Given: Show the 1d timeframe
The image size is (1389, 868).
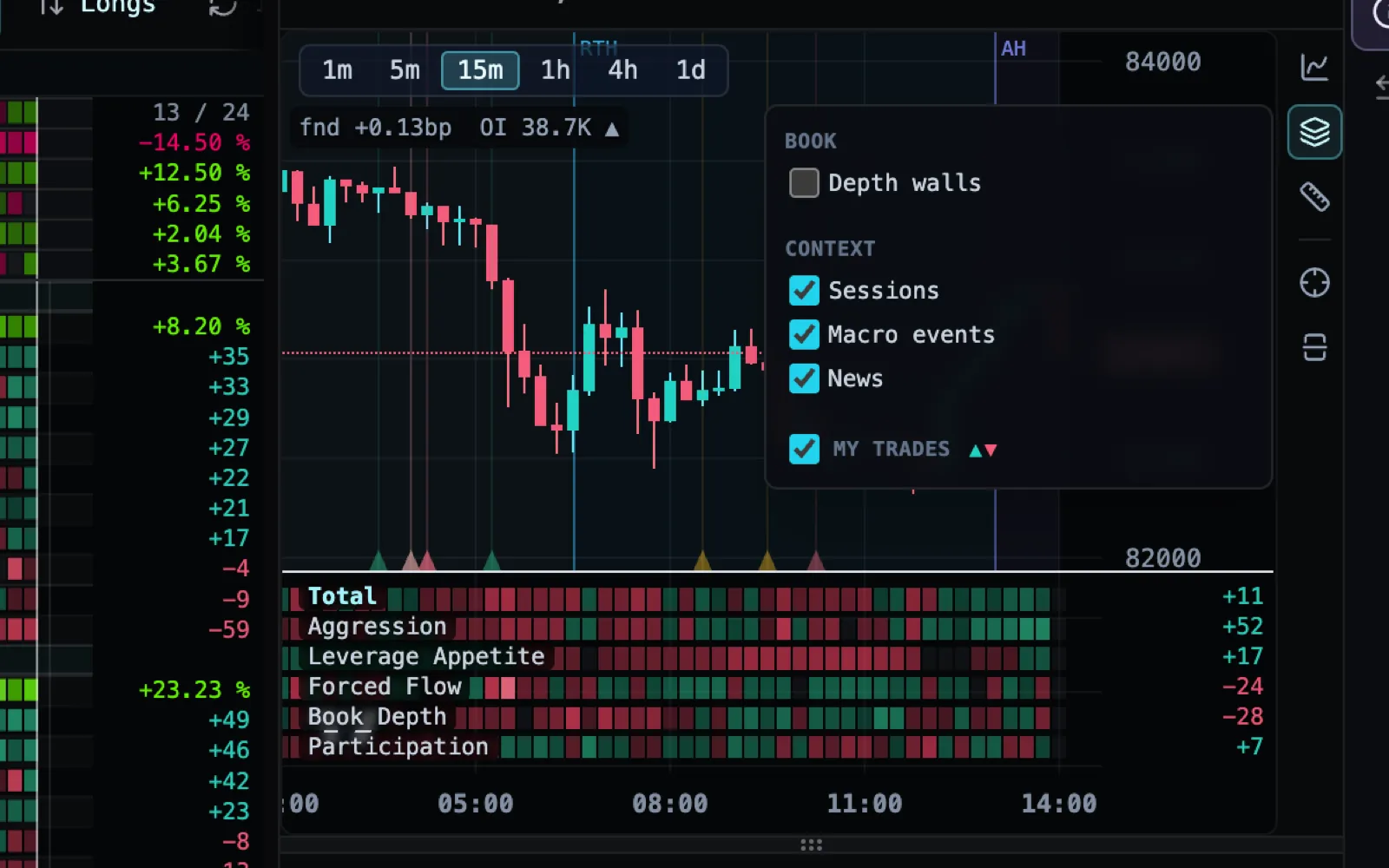Looking at the screenshot, I should pos(691,70).
